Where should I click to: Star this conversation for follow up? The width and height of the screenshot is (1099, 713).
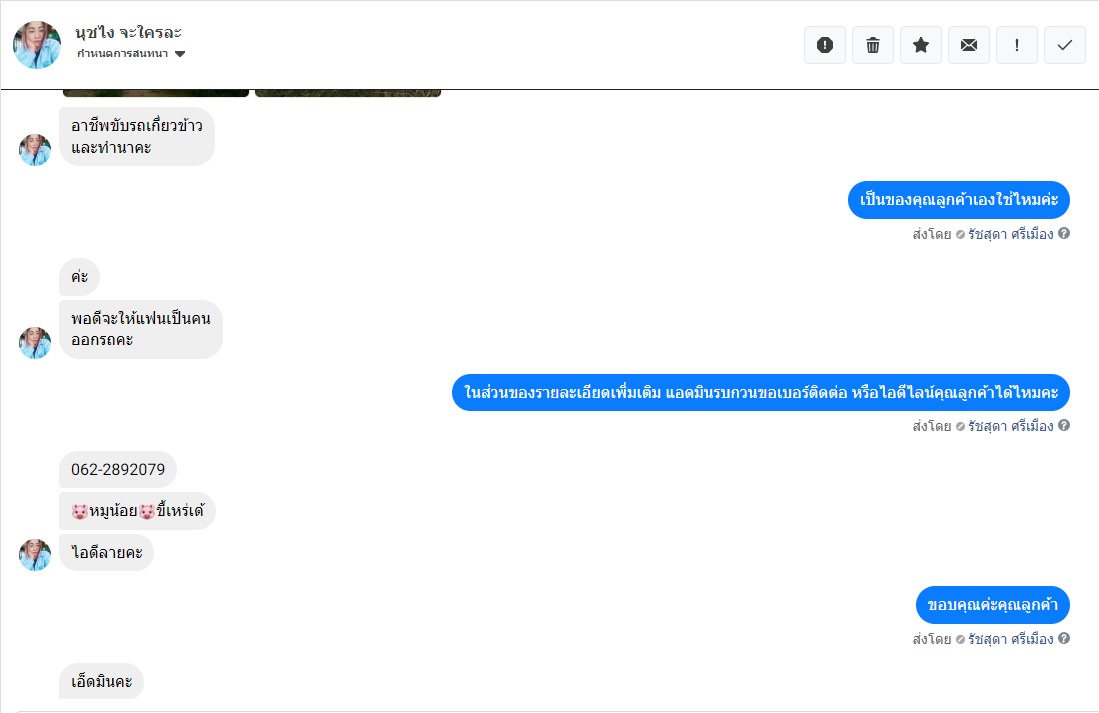(921, 45)
